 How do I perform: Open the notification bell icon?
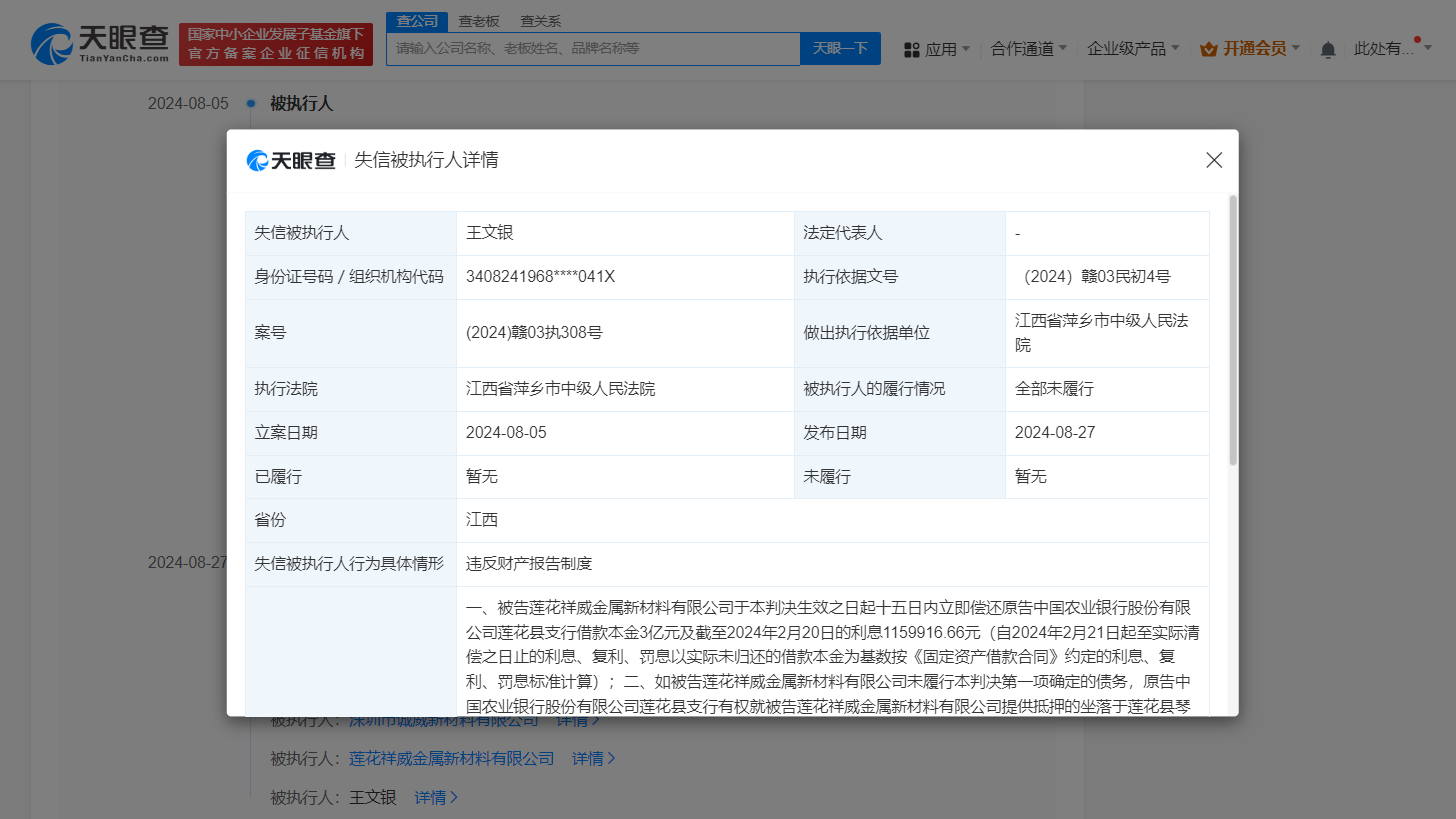(1327, 48)
